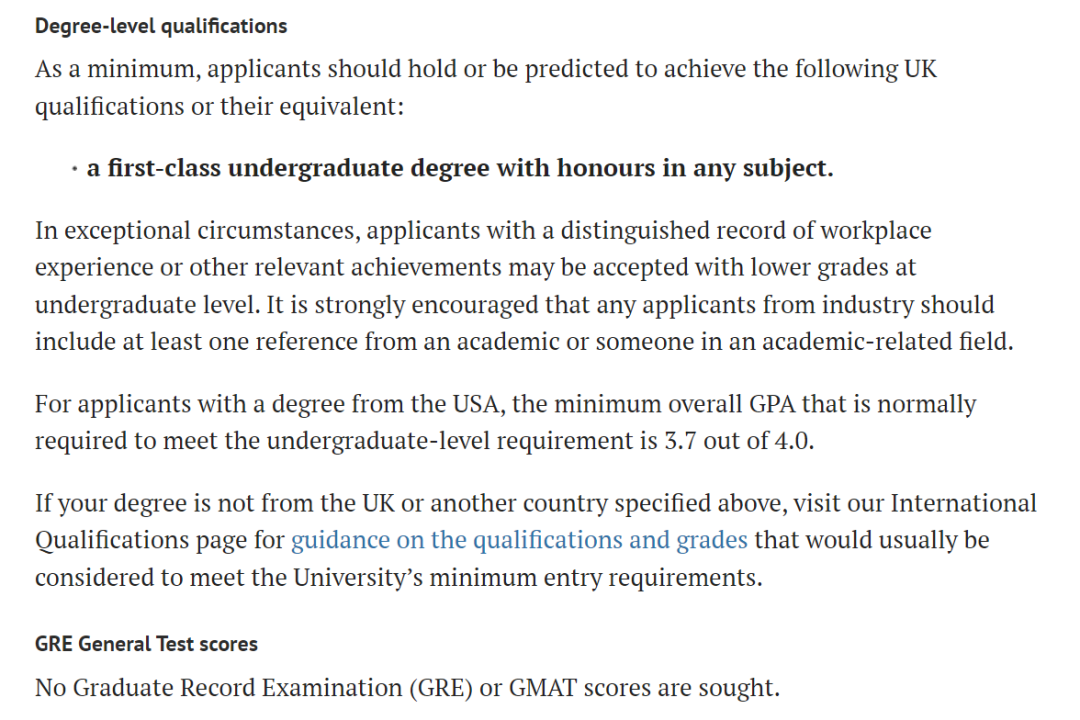Click the words "workplace" in the exceptional circumstances paragraph
This screenshot has width=1080, height=720.
[x=875, y=231]
